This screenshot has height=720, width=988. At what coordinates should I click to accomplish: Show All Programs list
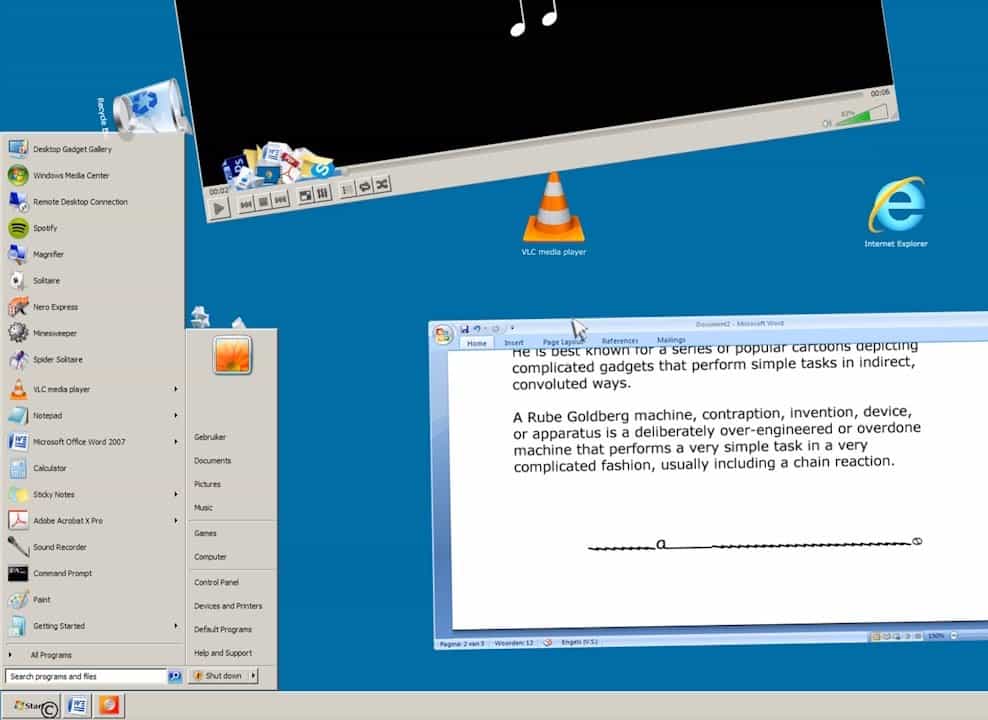coord(93,655)
